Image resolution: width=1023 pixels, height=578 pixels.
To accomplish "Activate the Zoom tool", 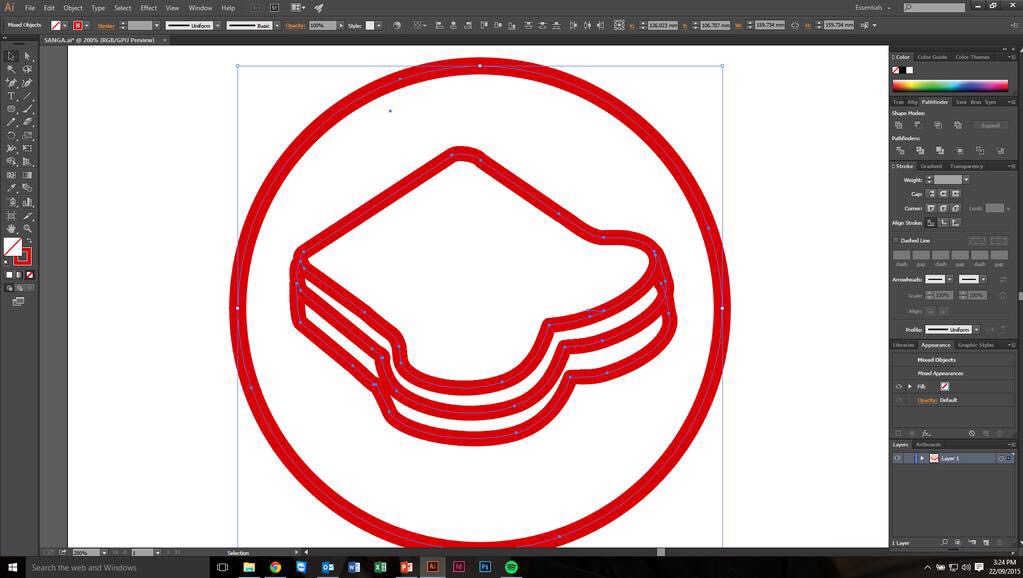I will 28,228.
